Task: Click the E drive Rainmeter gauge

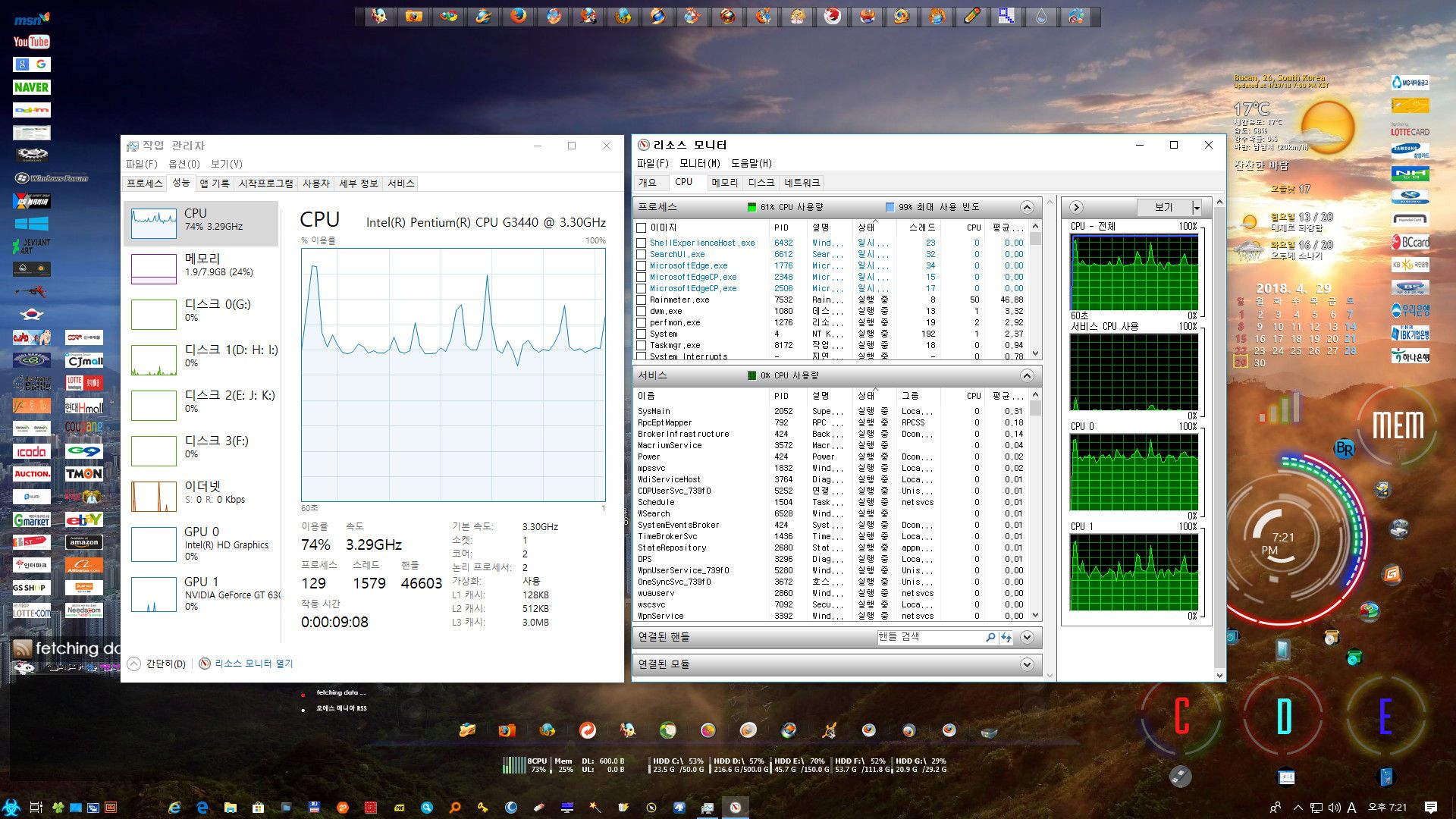Action: (x=1385, y=717)
